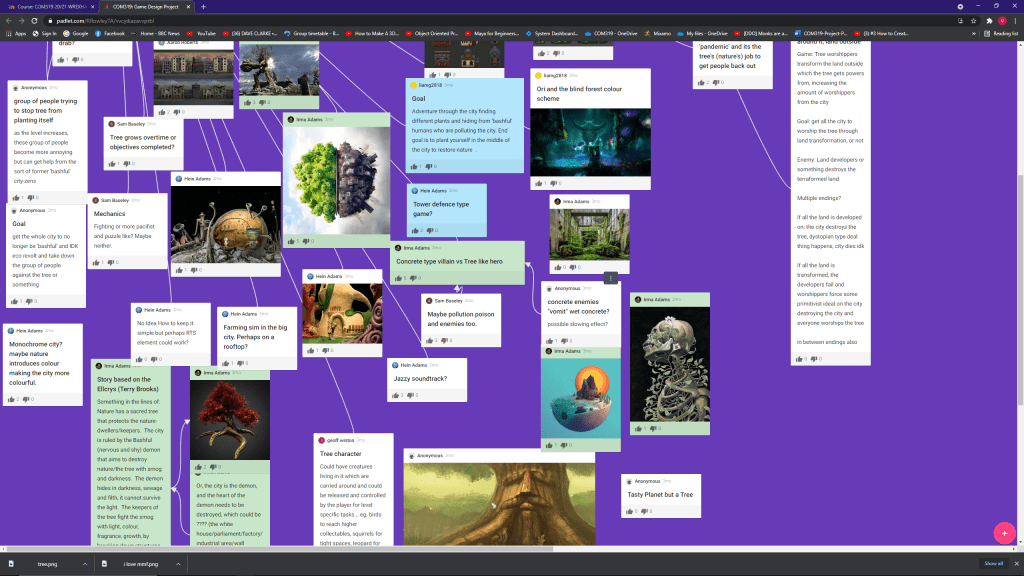Like the 'Ori and the blind forest' post
Viewport: 1024px width, 576px height.
pos(536,182)
